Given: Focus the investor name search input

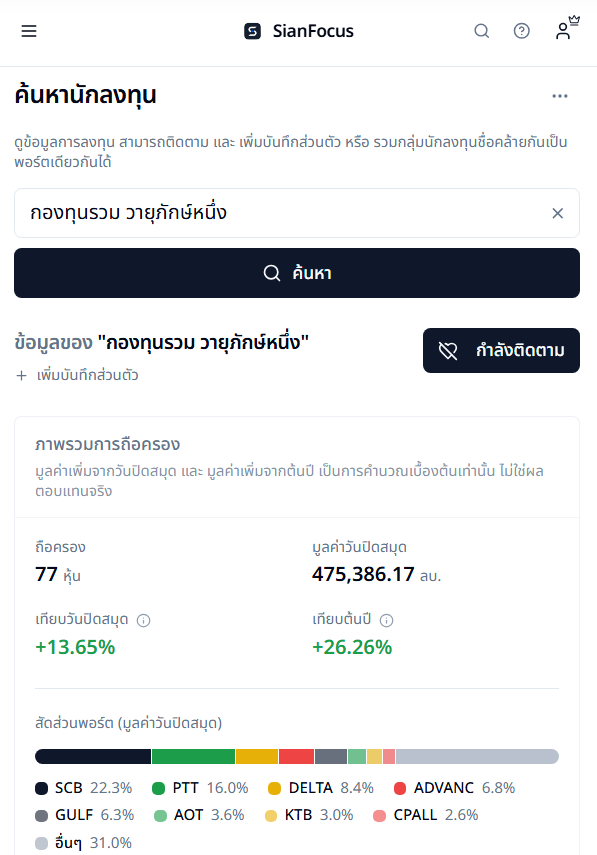Looking at the screenshot, I should pyautogui.click(x=289, y=213).
